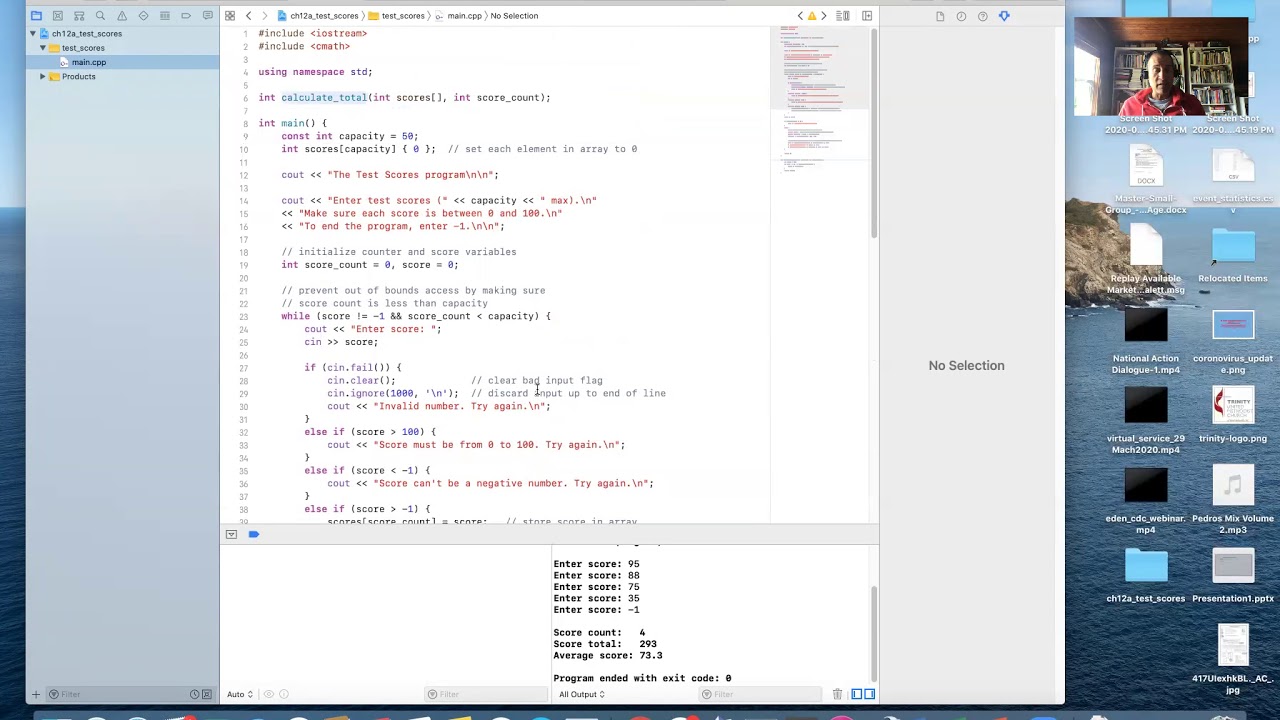
Task: Collapse the test_scores folder
Action: pos(43,48)
